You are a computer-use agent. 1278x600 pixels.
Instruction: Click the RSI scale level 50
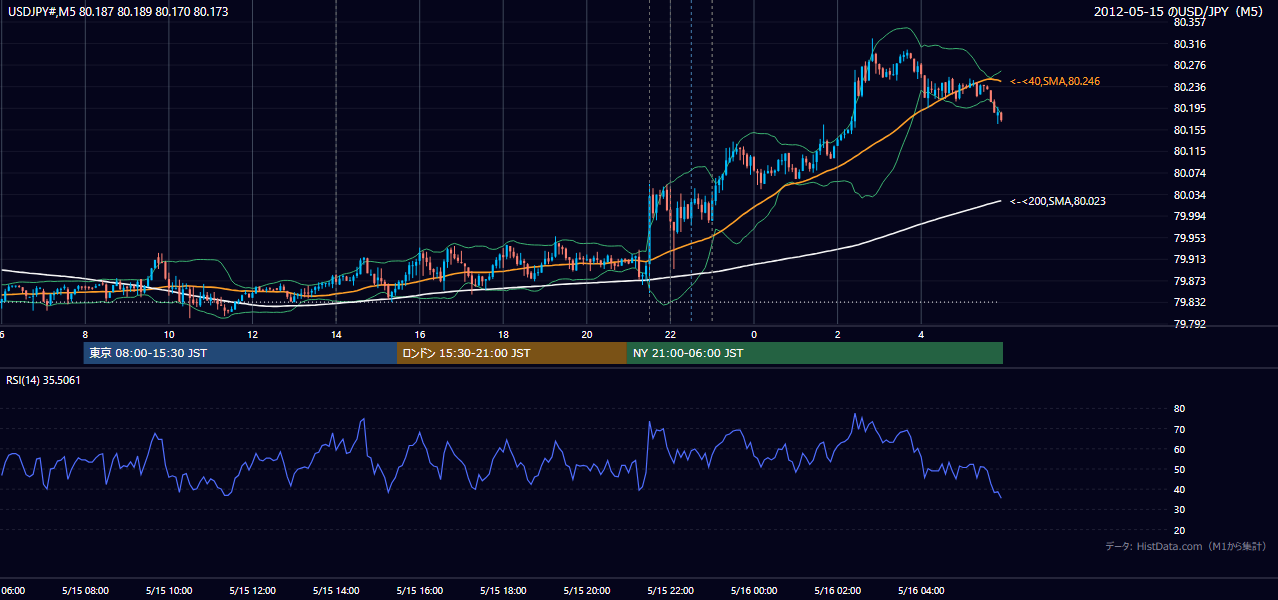(1179, 470)
